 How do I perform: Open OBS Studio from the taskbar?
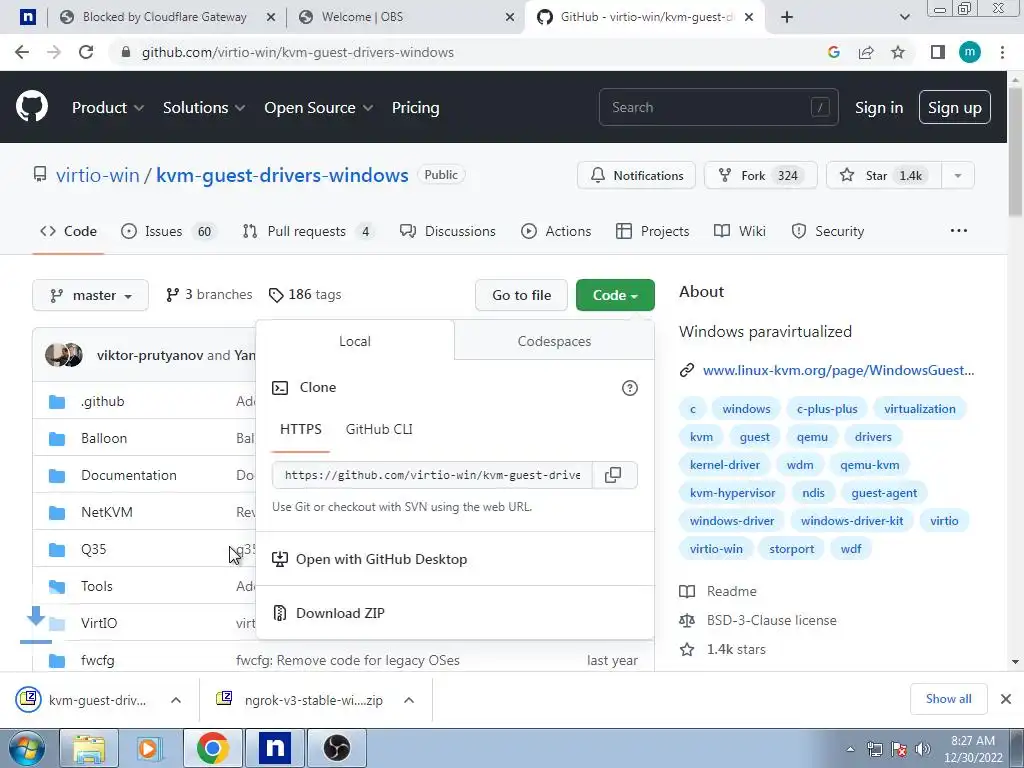pyautogui.click(x=337, y=748)
